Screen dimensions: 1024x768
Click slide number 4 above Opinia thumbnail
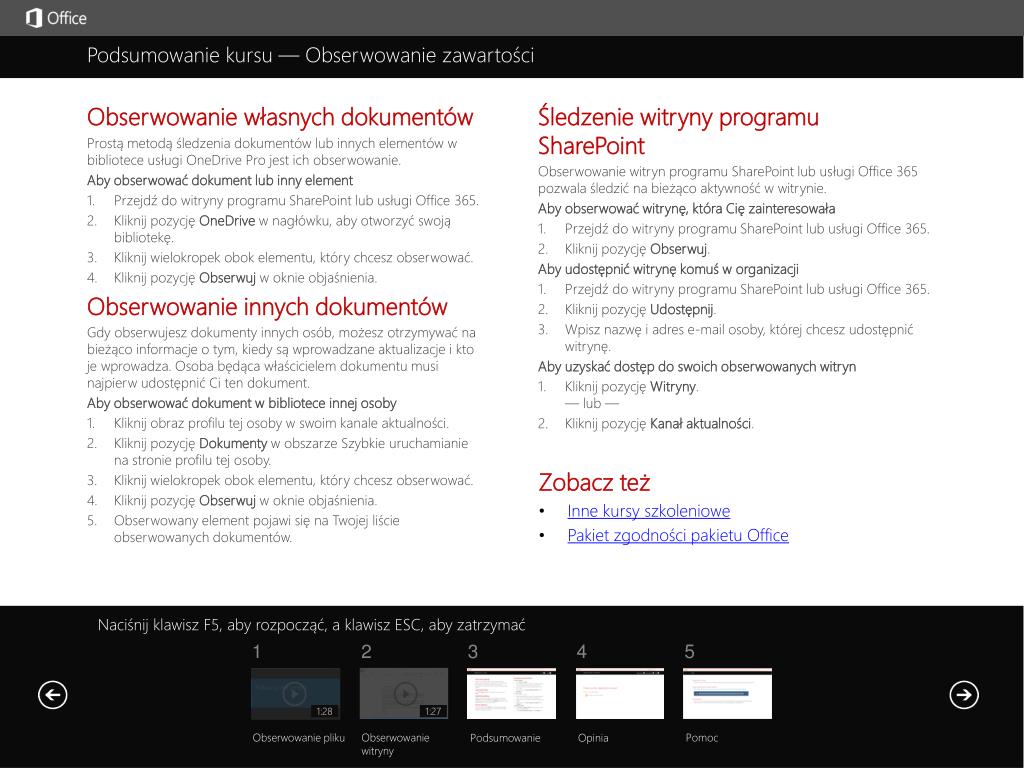581,652
